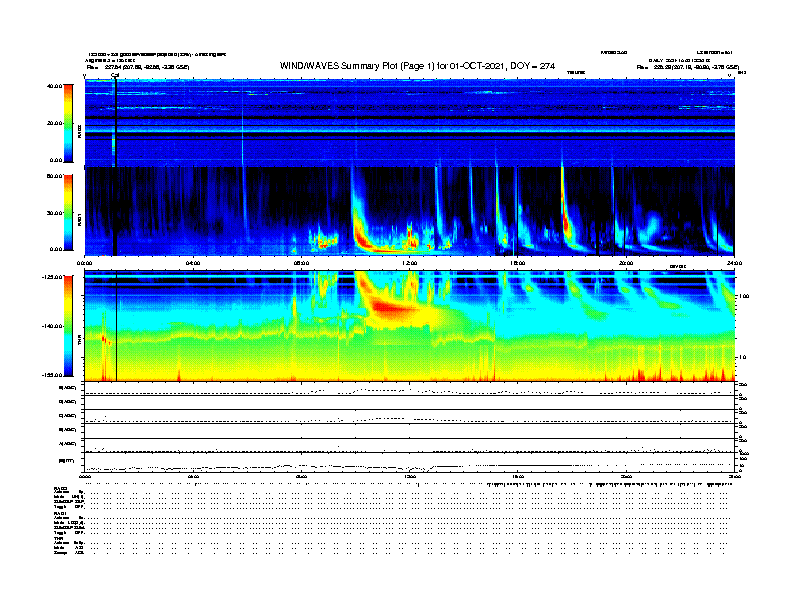This screenshot has width=792, height=612.
Task: Click the 24:00 time axis label
Action: coord(733,263)
